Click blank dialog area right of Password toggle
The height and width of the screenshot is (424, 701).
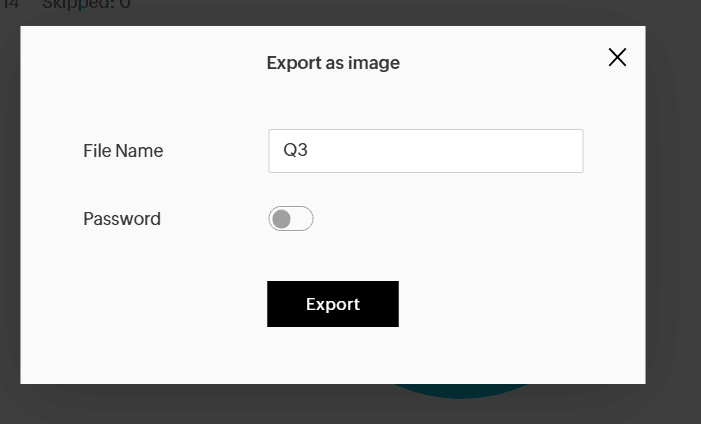point(450,219)
